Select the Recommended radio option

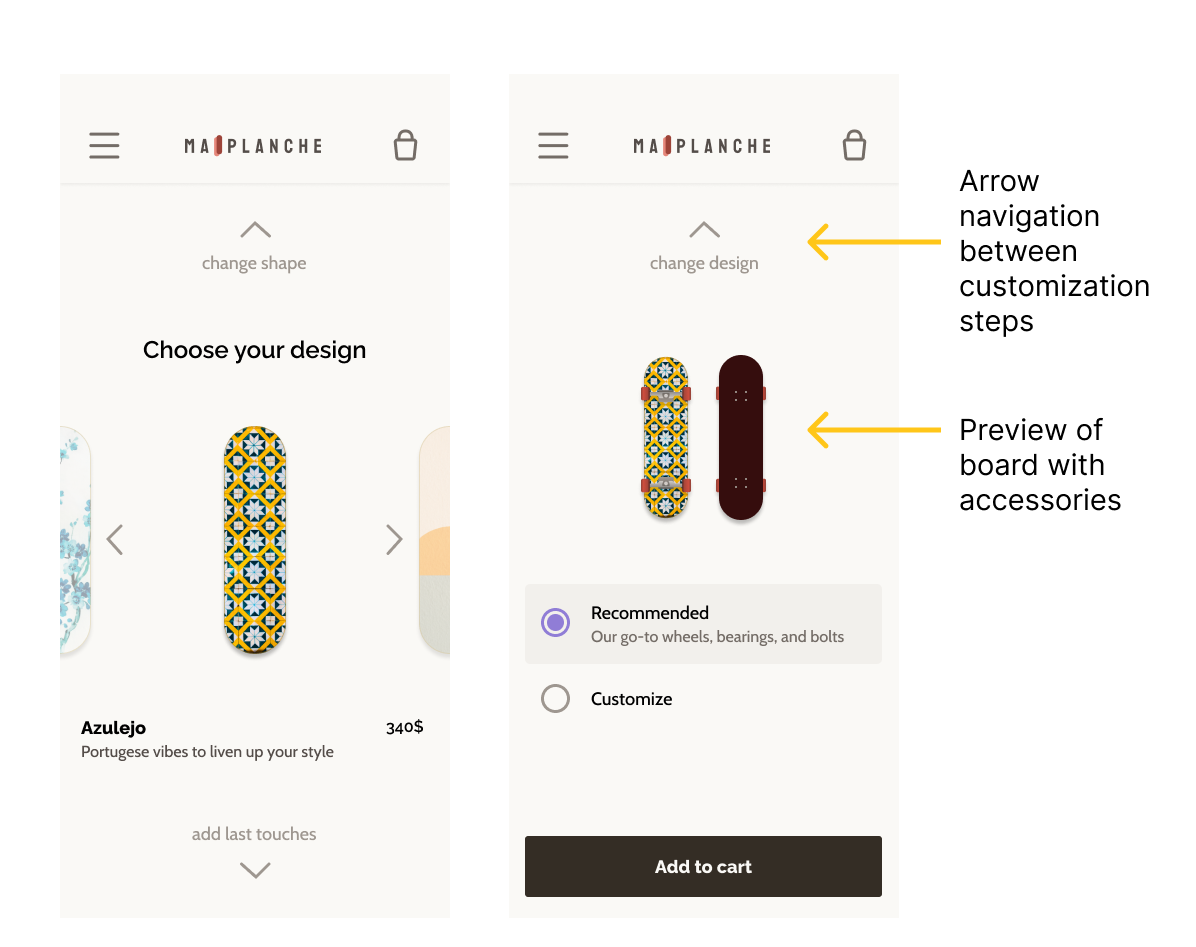(555, 623)
